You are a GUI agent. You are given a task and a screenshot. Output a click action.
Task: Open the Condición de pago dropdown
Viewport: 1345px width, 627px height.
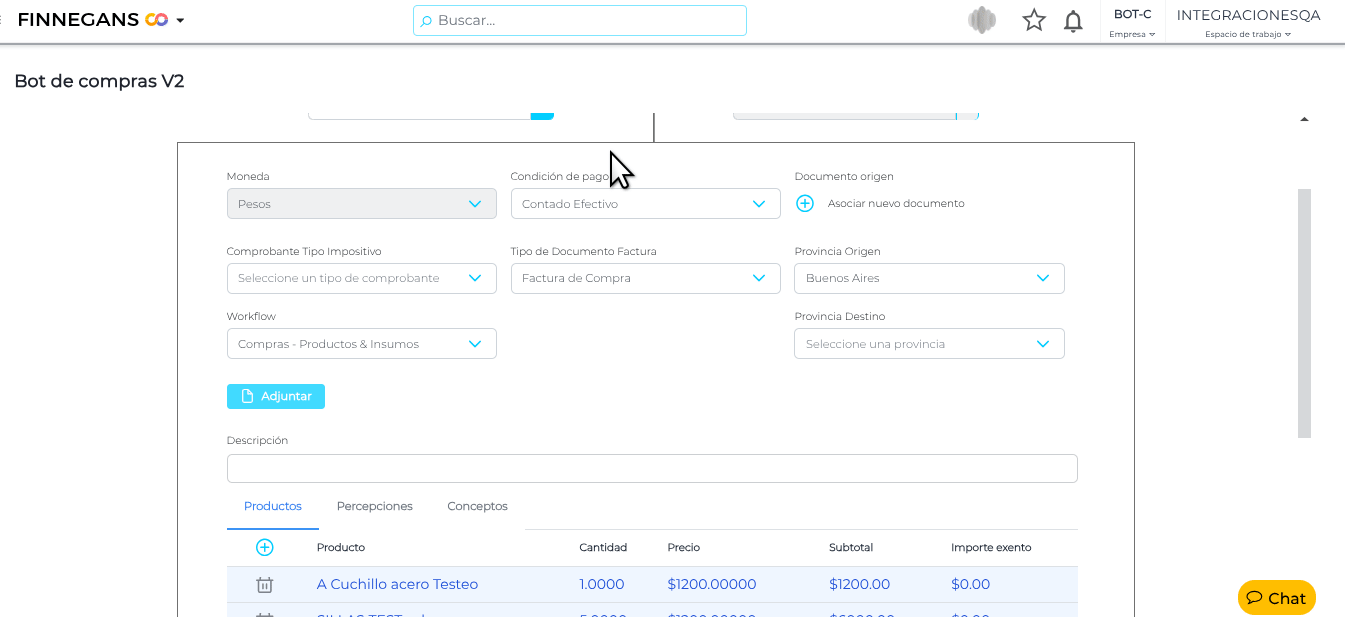(x=645, y=204)
